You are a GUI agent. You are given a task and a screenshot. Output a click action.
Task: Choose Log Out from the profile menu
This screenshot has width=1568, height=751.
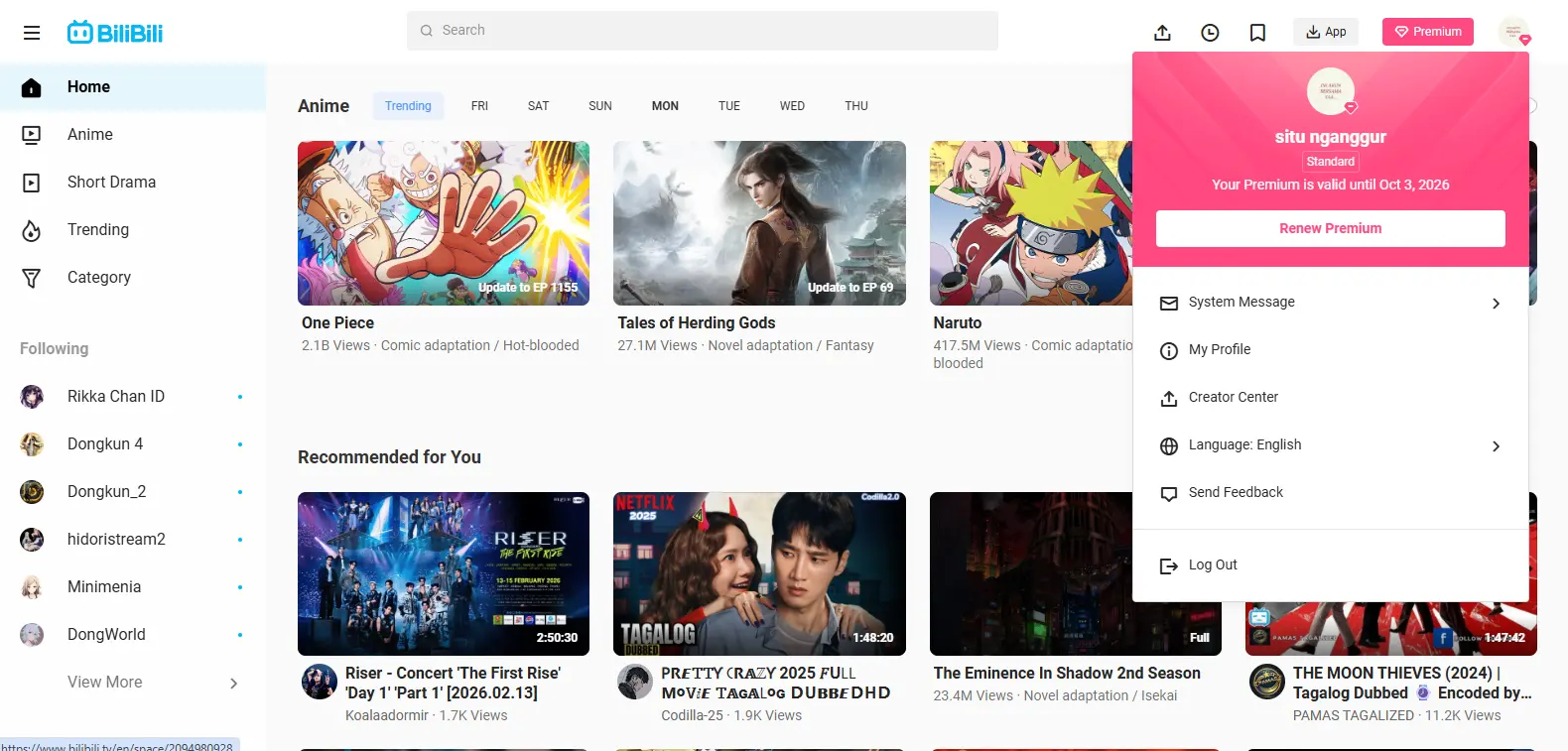pyautogui.click(x=1331, y=565)
